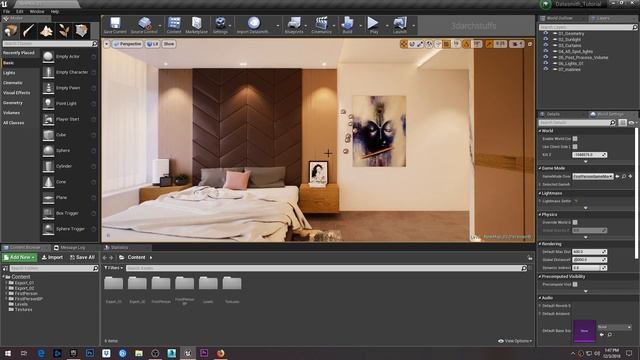The height and width of the screenshot is (360, 640).
Task: Select the Place mode icon
Action: tap(11, 31)
